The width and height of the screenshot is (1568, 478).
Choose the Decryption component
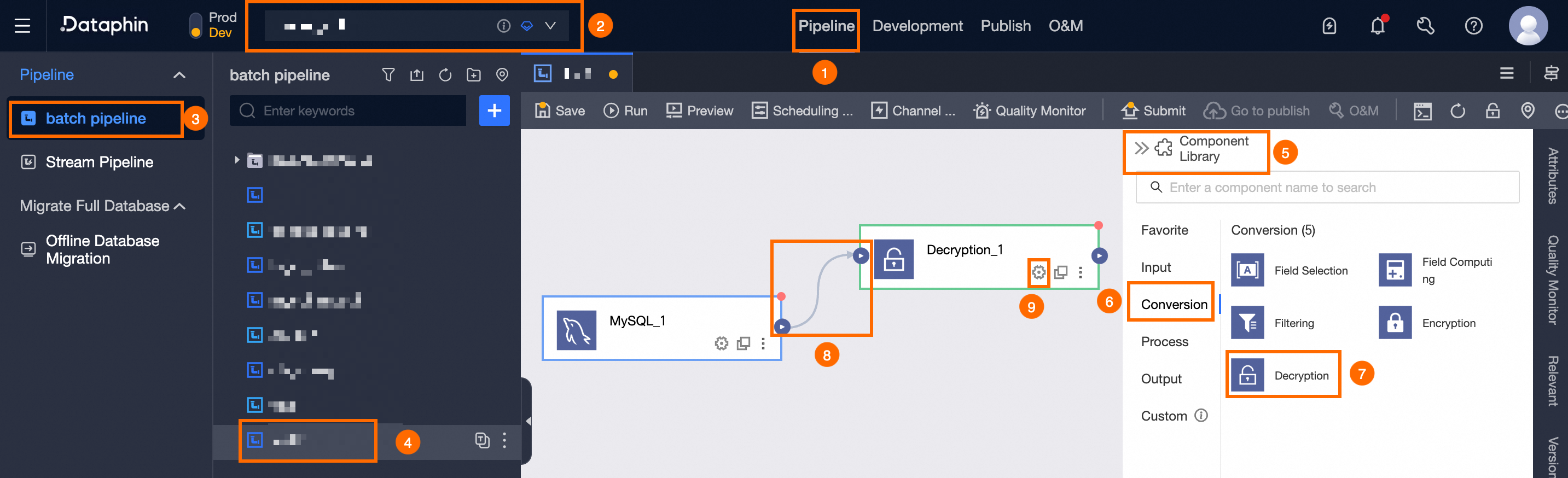(x=1281, y=375)
